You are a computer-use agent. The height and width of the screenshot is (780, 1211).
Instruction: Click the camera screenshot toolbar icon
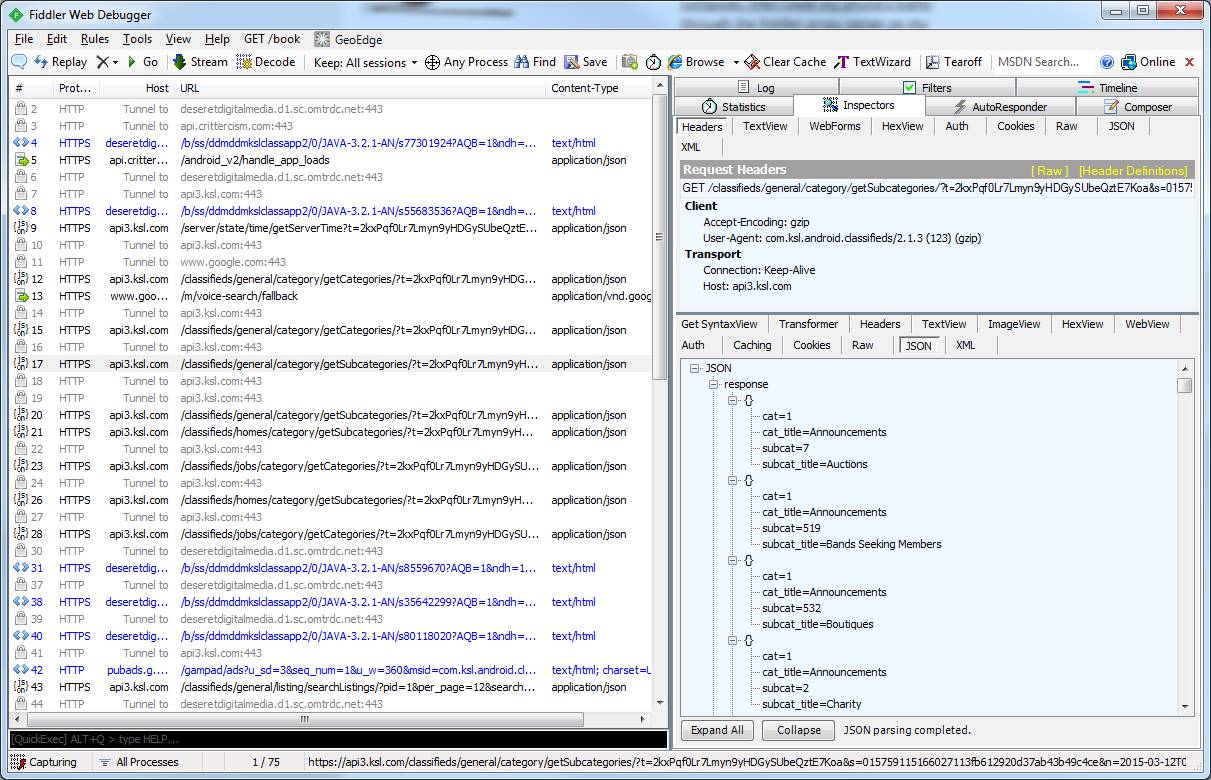click(629, 62)
